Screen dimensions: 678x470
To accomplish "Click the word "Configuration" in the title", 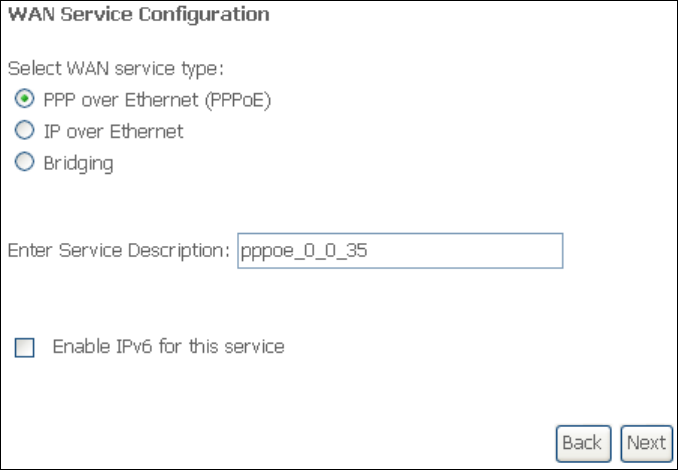I will pos(204,15).
